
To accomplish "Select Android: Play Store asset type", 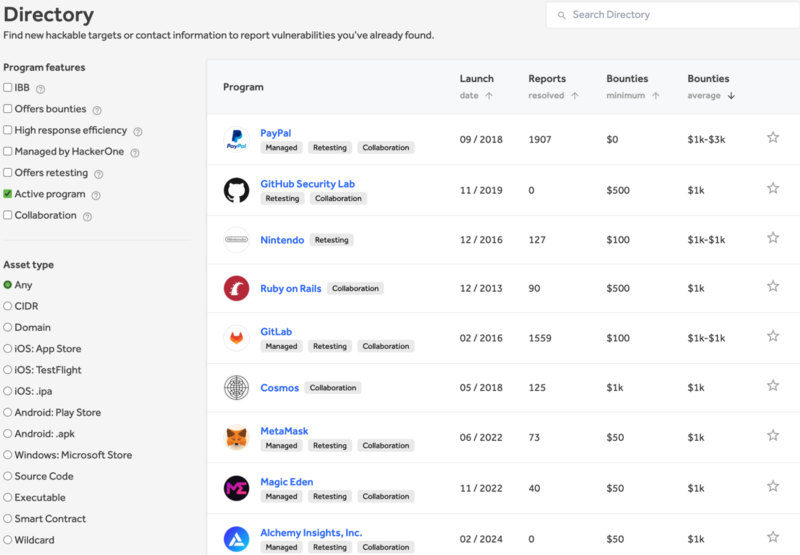I will [8, 412].
